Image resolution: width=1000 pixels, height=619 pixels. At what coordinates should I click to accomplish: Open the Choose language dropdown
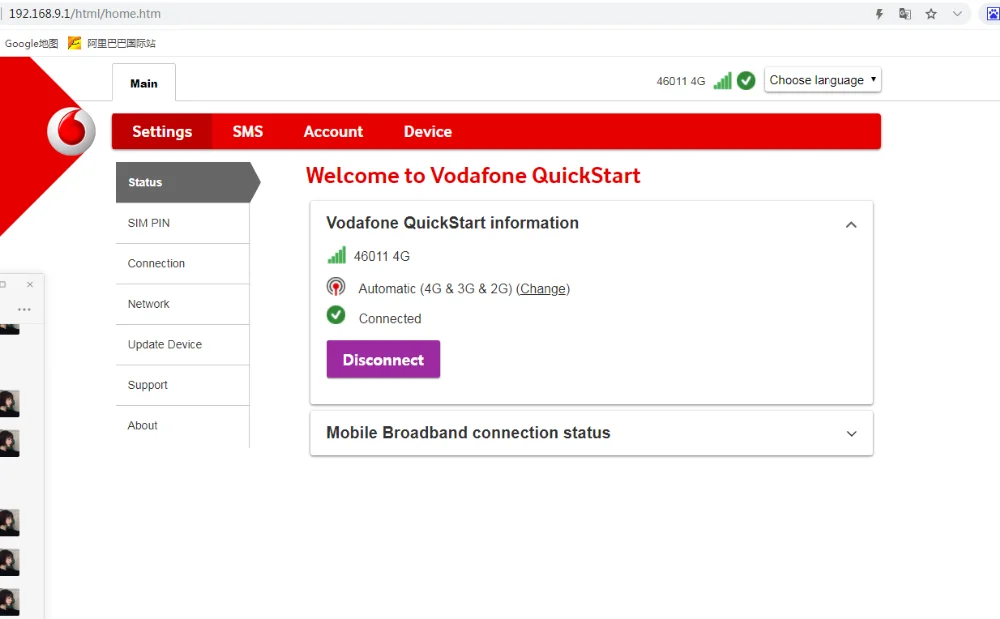tap(823, 80)
